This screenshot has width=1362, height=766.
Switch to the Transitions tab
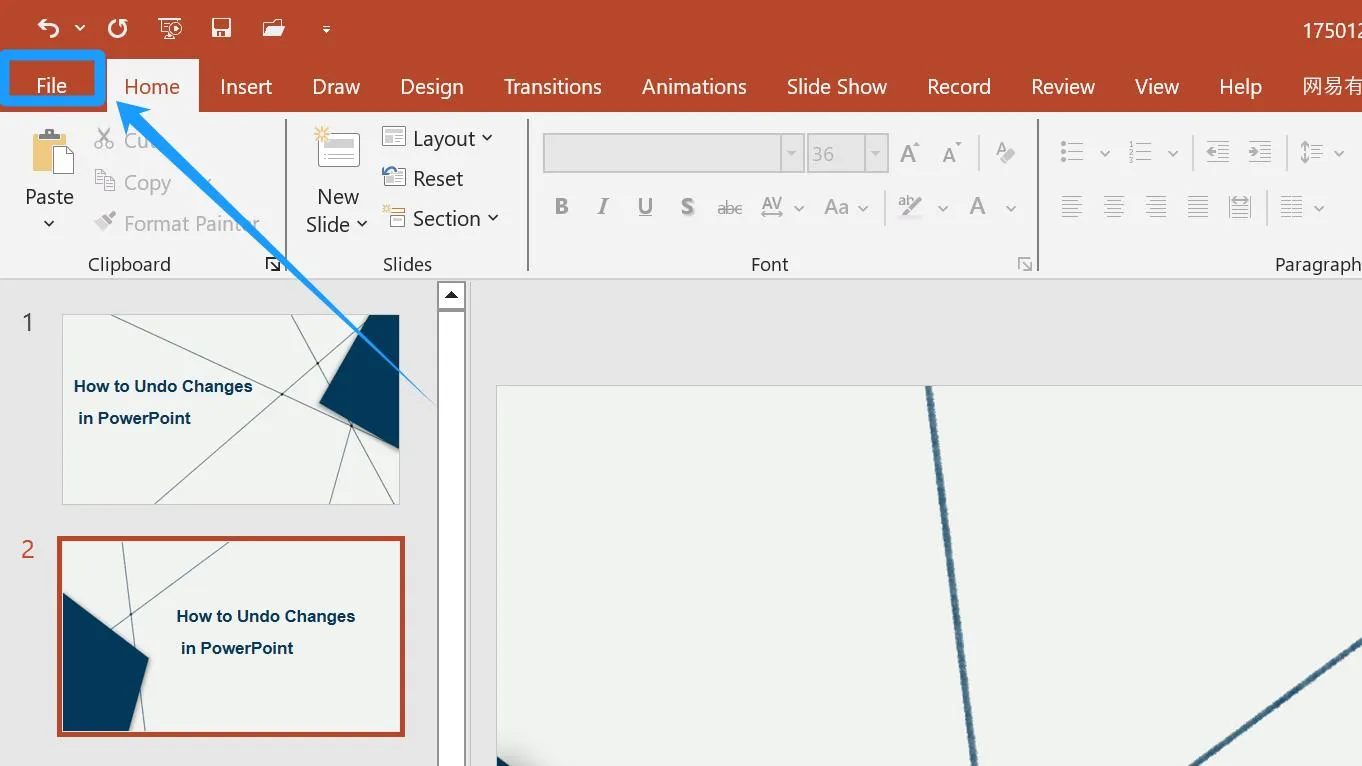[552, 87]
